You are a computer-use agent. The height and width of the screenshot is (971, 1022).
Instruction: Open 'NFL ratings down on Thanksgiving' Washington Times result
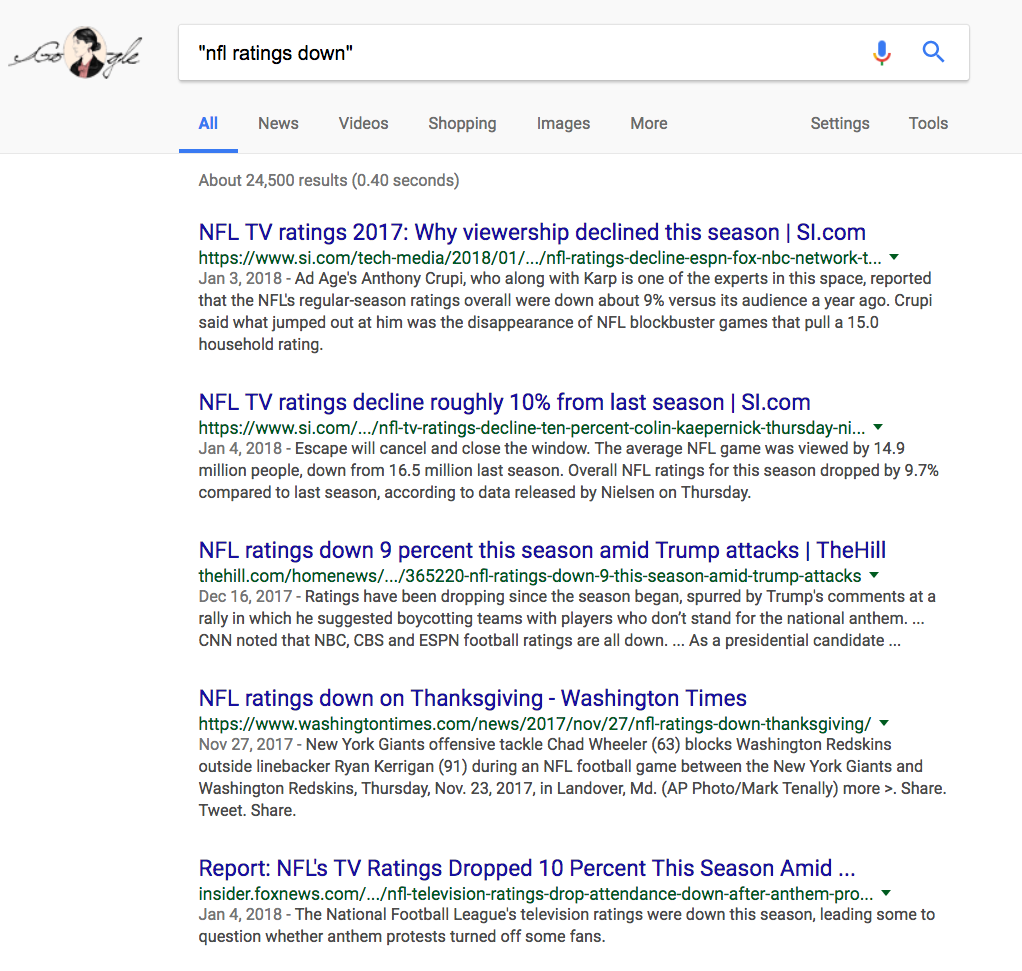pyautogui.click(x=473, y=698)
